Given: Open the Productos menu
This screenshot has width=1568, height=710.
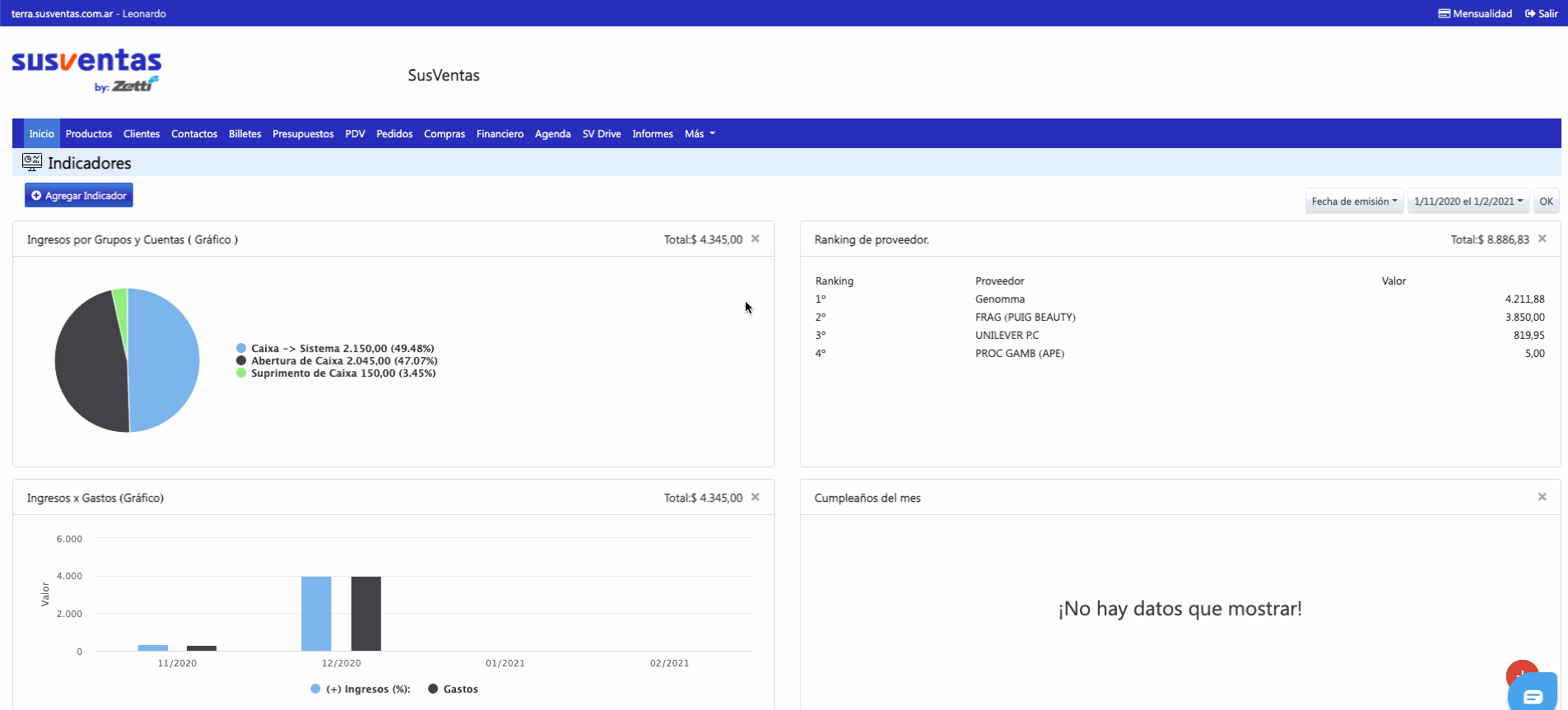Looking at the screenshot, I should click(89, 133).
